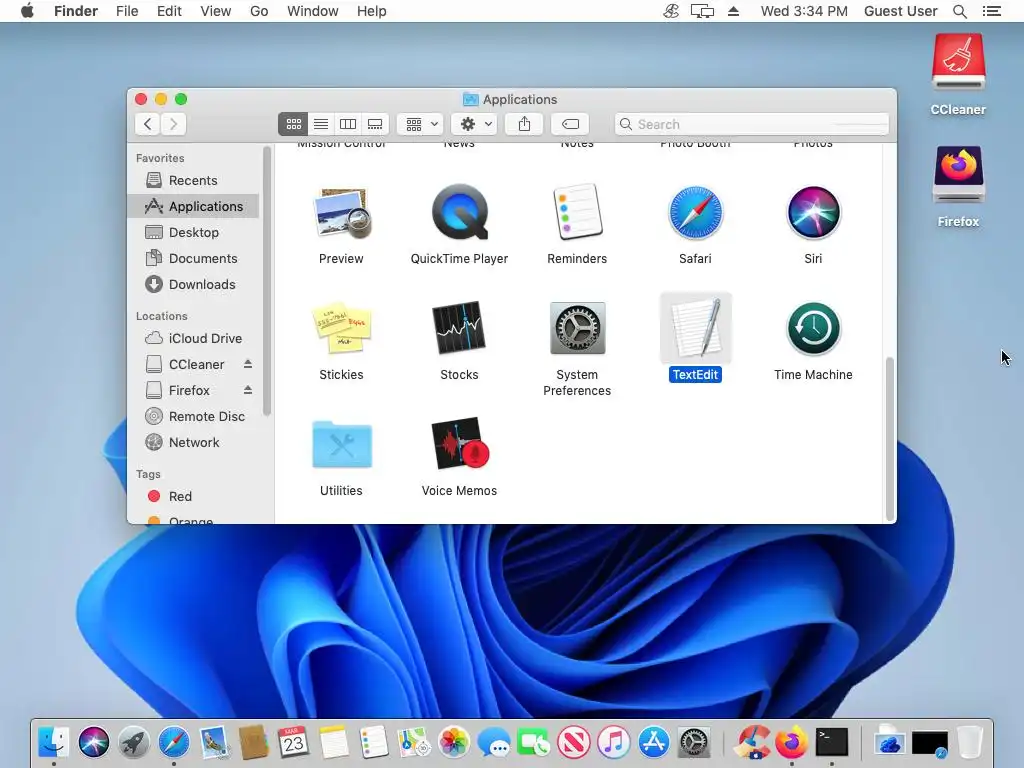This screenshot has height=768, width=1024.
Task: Select Applications in the sidebar
Action: (194, 206)
